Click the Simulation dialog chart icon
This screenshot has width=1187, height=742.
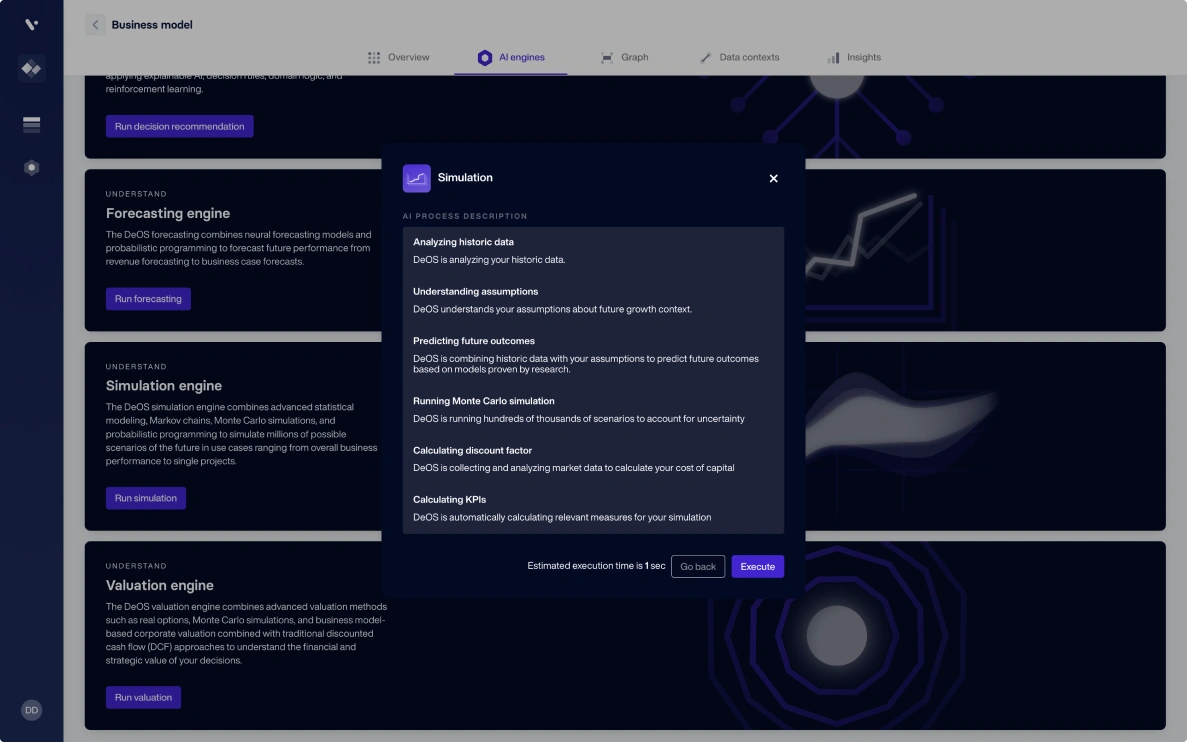[416, 178]
